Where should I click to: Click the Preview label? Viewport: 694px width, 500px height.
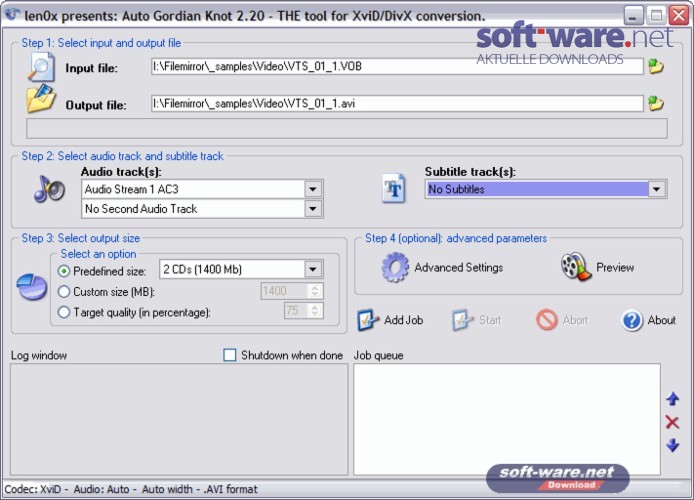(615, 267)
